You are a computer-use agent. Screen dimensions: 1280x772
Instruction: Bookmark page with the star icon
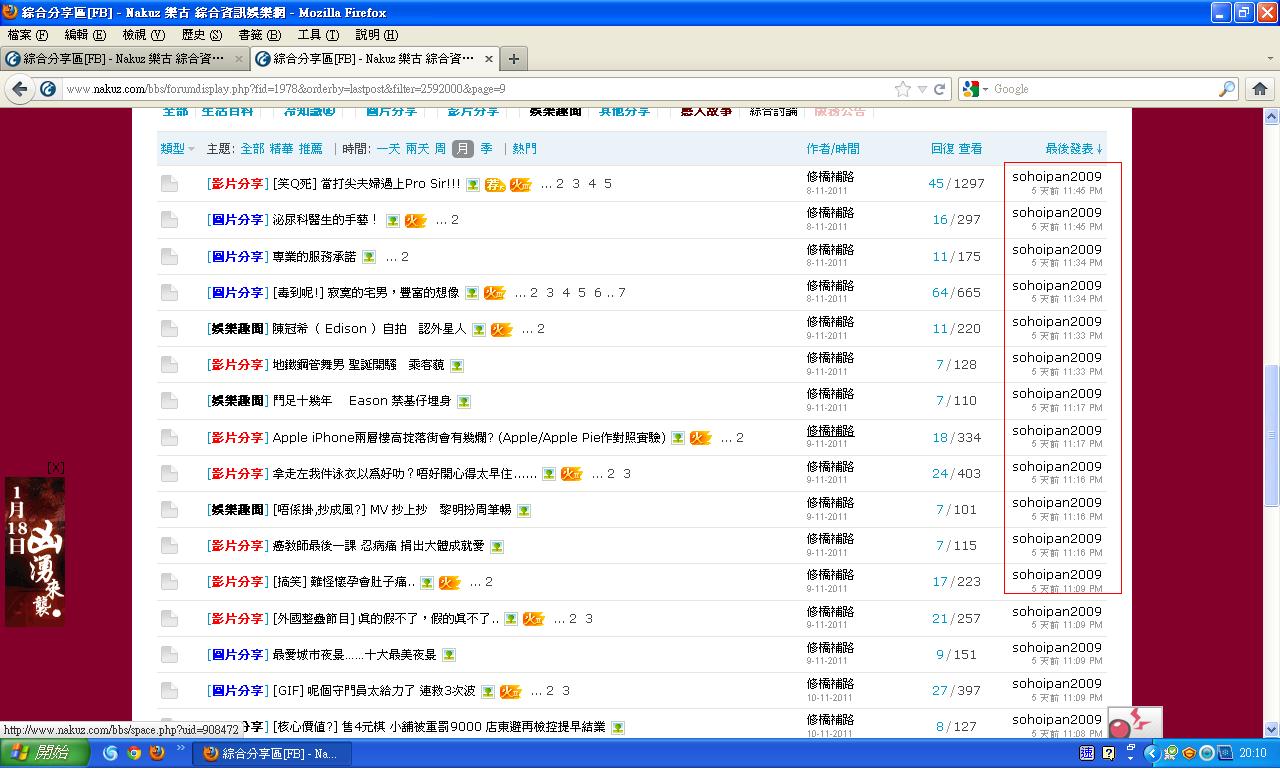point(903,89)
